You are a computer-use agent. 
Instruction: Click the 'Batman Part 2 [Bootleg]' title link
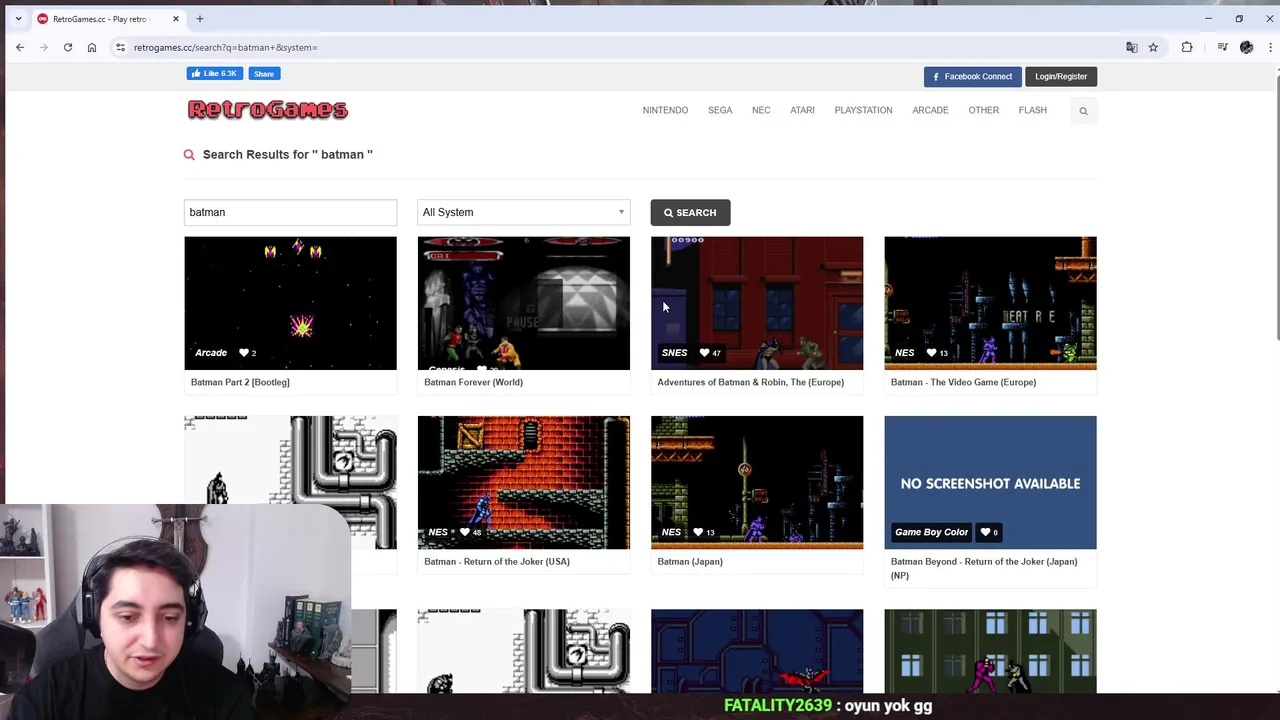(240, 382)
